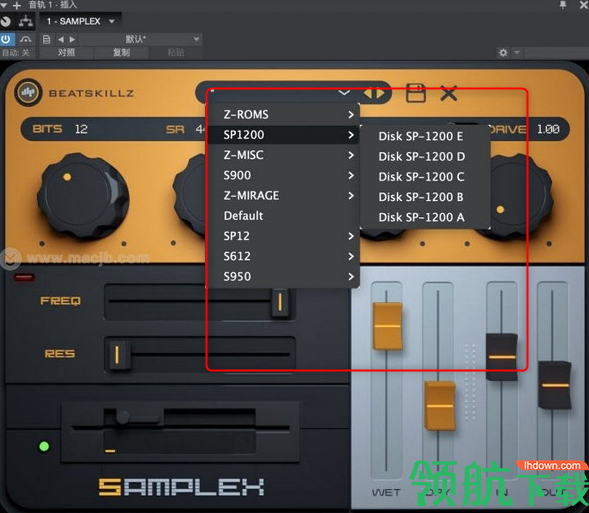Open the 1 - SAMPLEX plugin dropdown

click(80, 21)
